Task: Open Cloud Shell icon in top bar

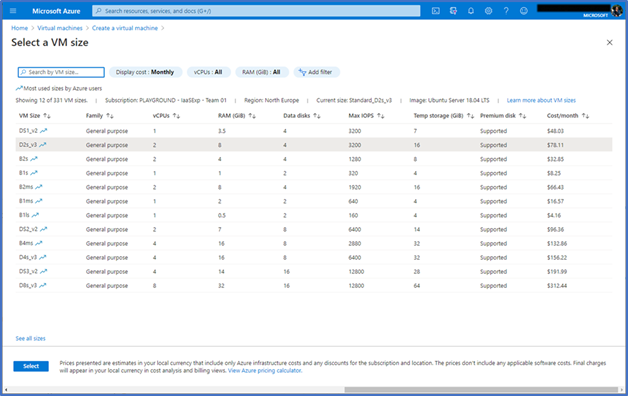Action: (436, 11)
